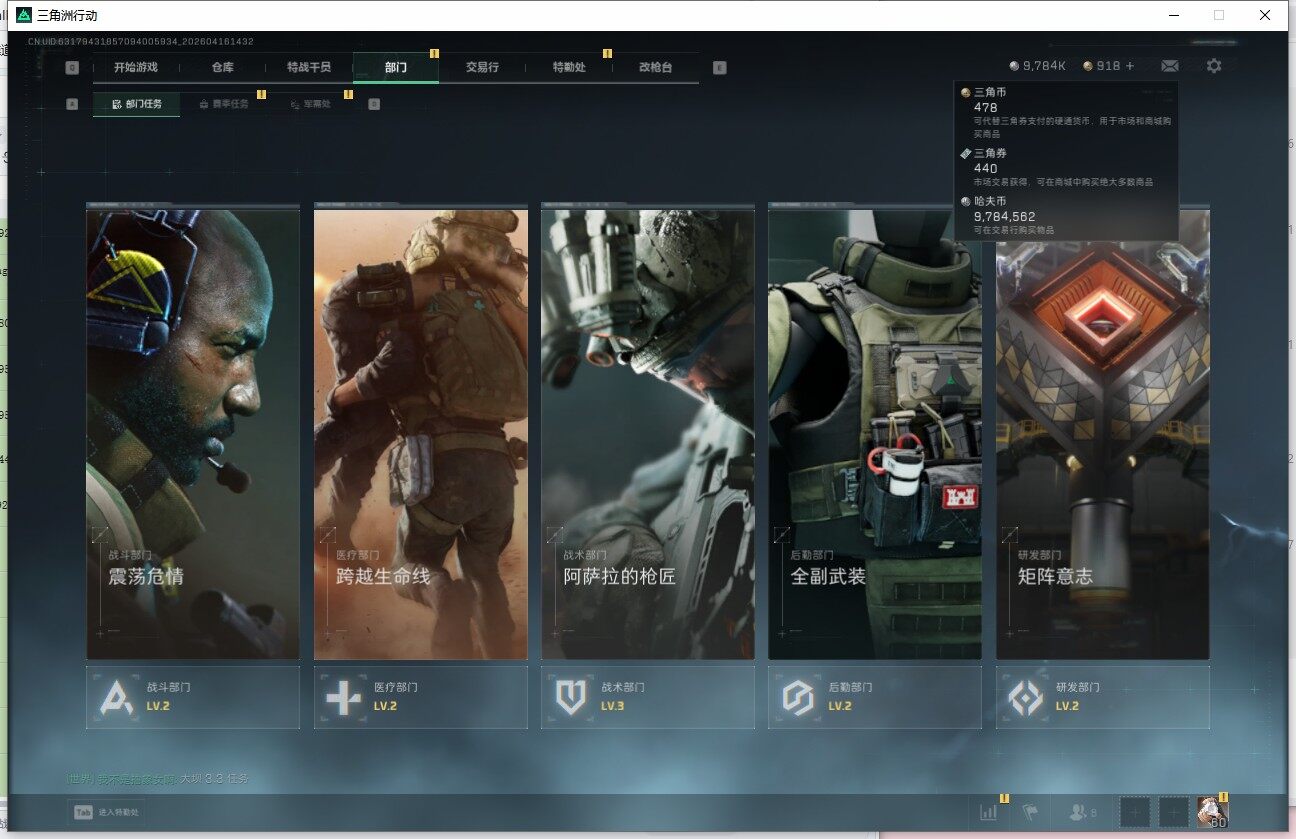This screenshot has height=839, width=1296.
Task: Click the 战斗部门 LV.2 panel
Action: click(193, 697)
